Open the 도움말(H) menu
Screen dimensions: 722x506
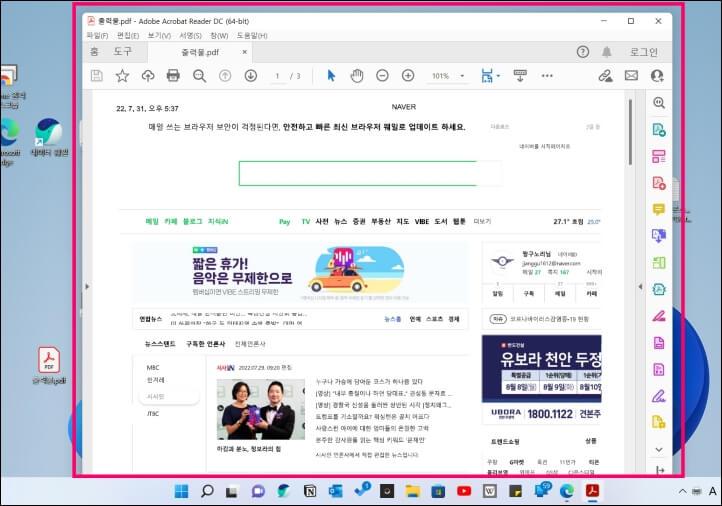click(252, 35)
